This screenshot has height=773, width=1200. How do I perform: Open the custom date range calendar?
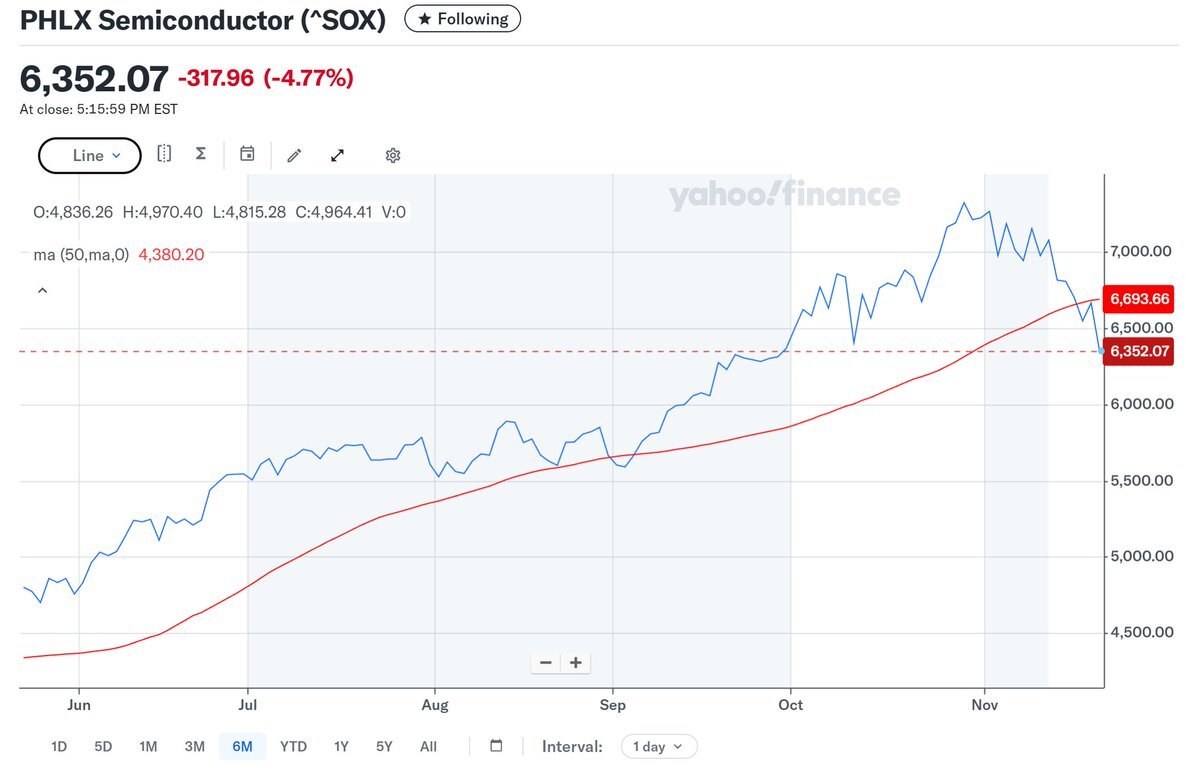pos(496,746)
